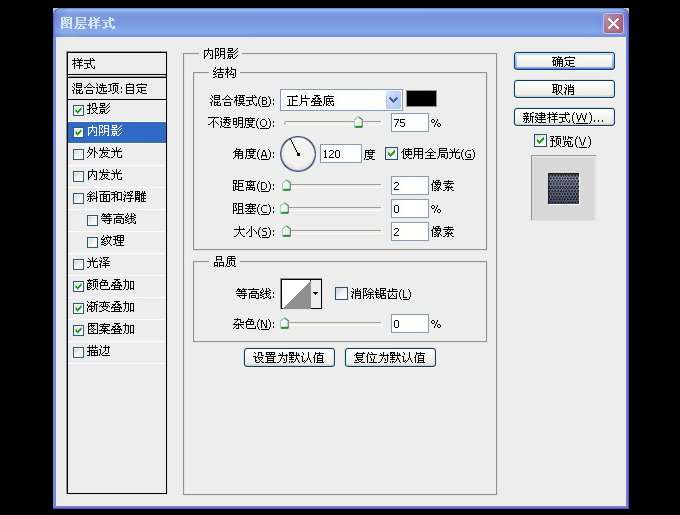Click the 确定 confirm button

coord(563,62)
